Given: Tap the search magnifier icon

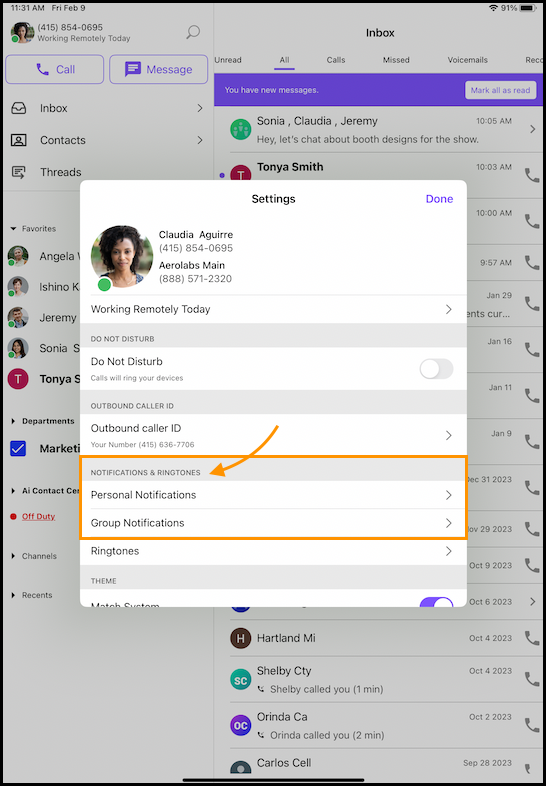Looking at the screenshot, I should pos(193,33).
